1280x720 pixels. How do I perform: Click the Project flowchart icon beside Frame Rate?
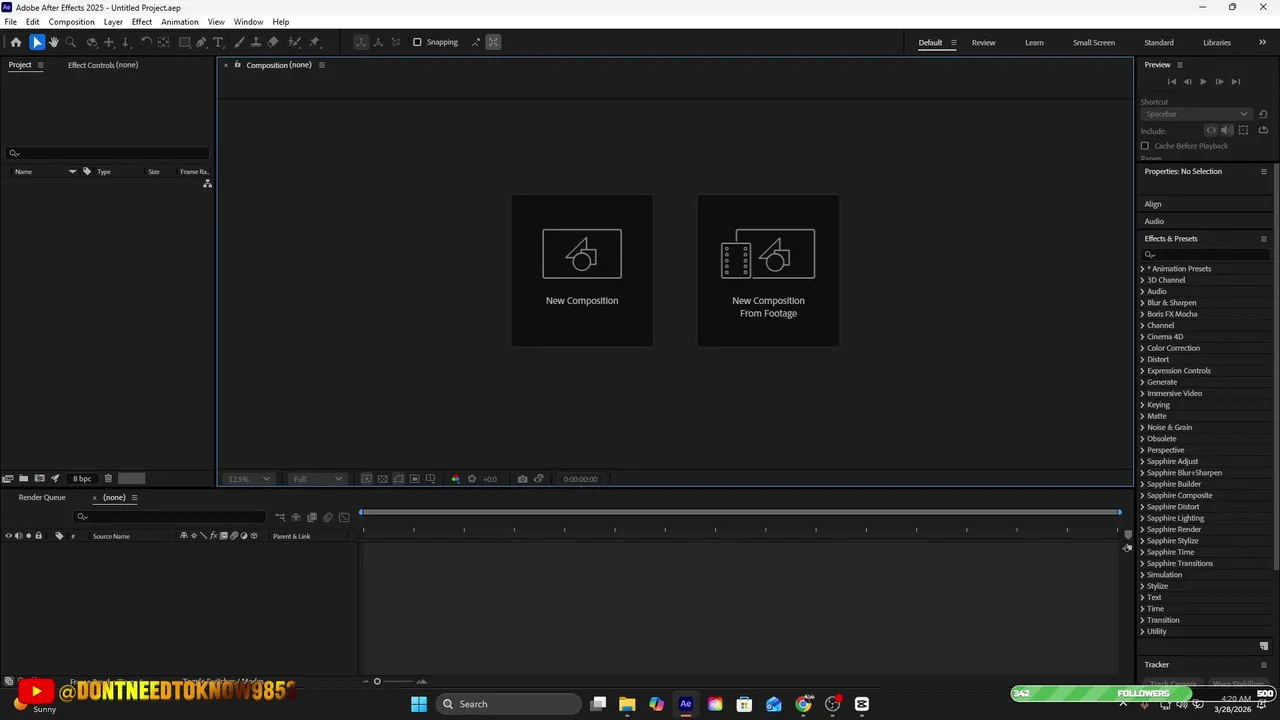[207, 184]
